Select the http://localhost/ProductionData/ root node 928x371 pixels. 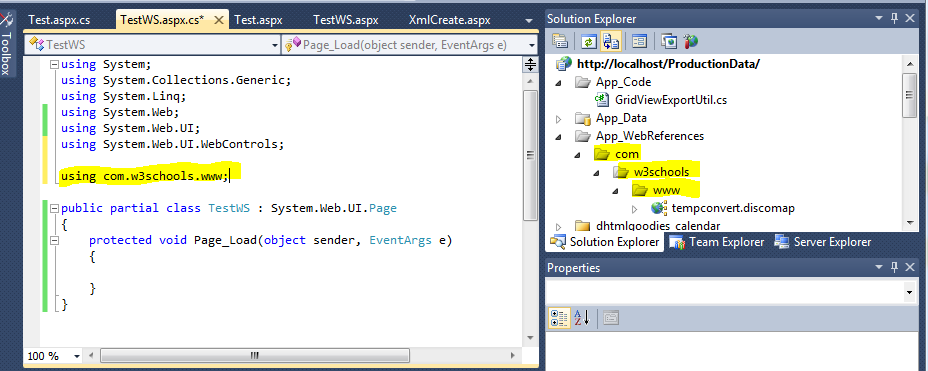coord(668,64)
